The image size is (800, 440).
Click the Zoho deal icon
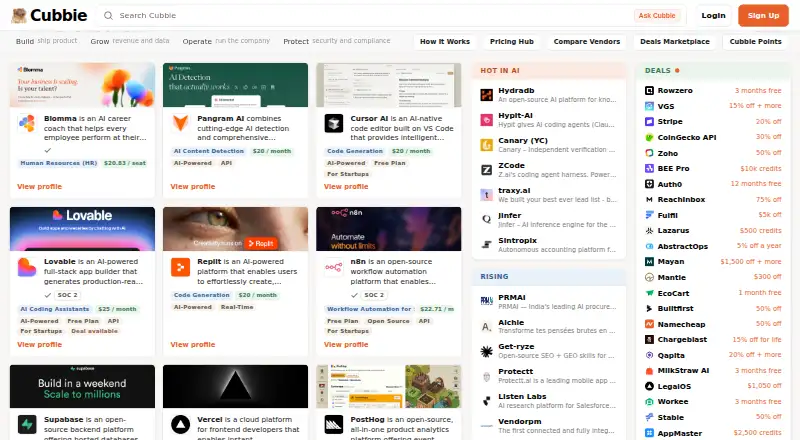click(x=649, y=153)
